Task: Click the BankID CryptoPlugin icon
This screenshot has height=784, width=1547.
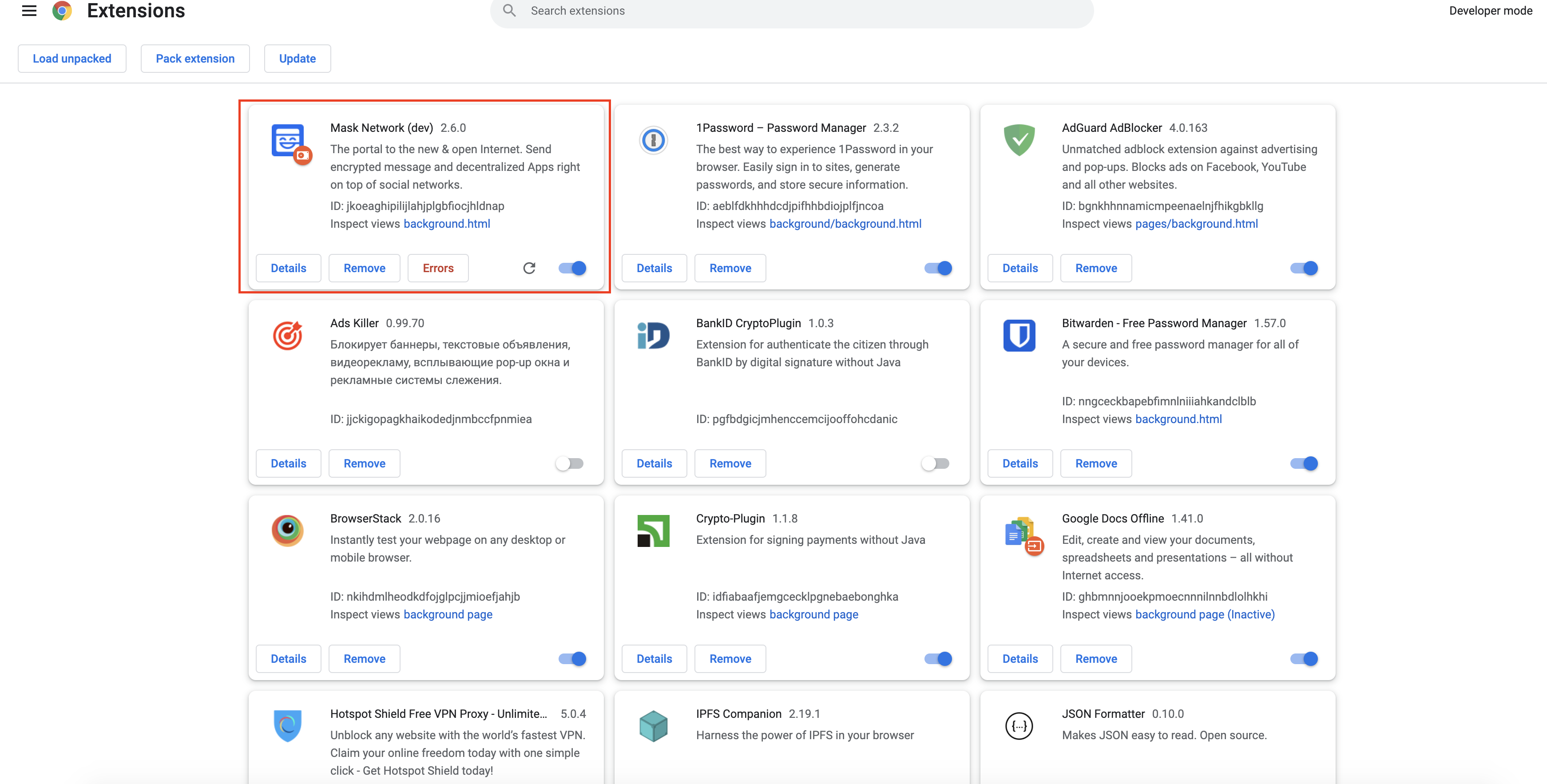Action: click(653, 336)
